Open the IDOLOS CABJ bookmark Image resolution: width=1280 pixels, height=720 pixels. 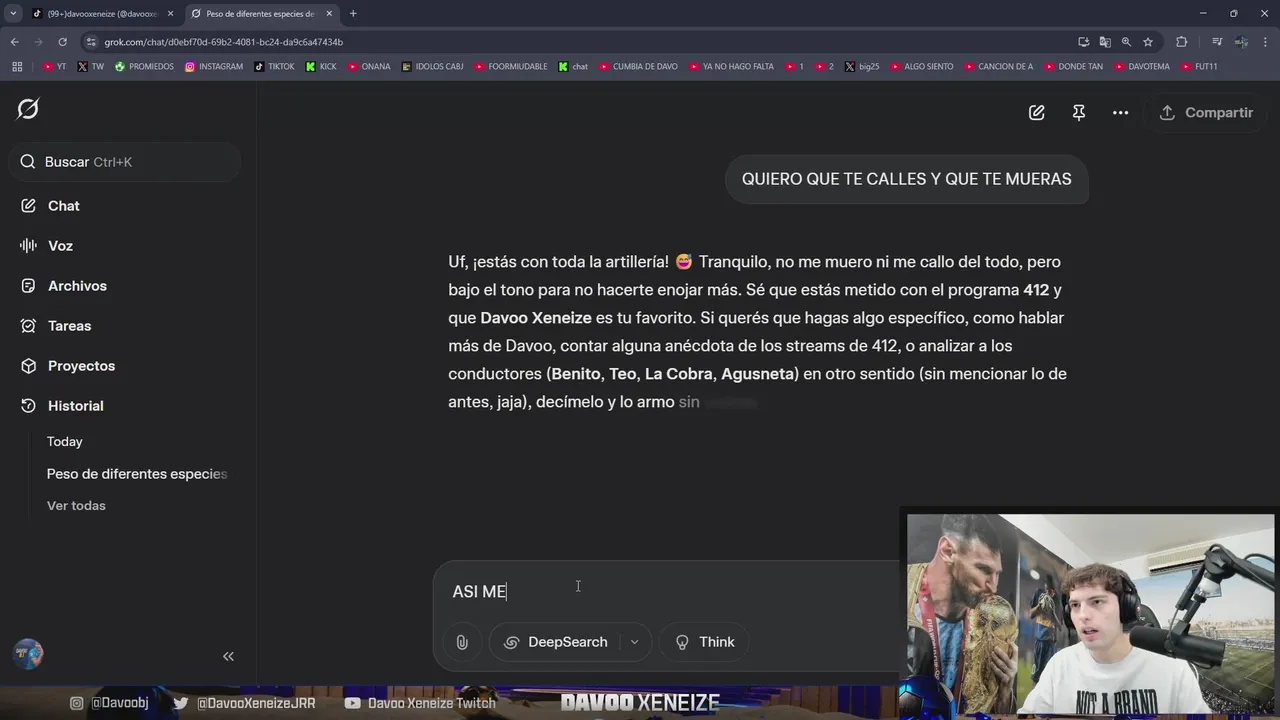click(432, 67)
